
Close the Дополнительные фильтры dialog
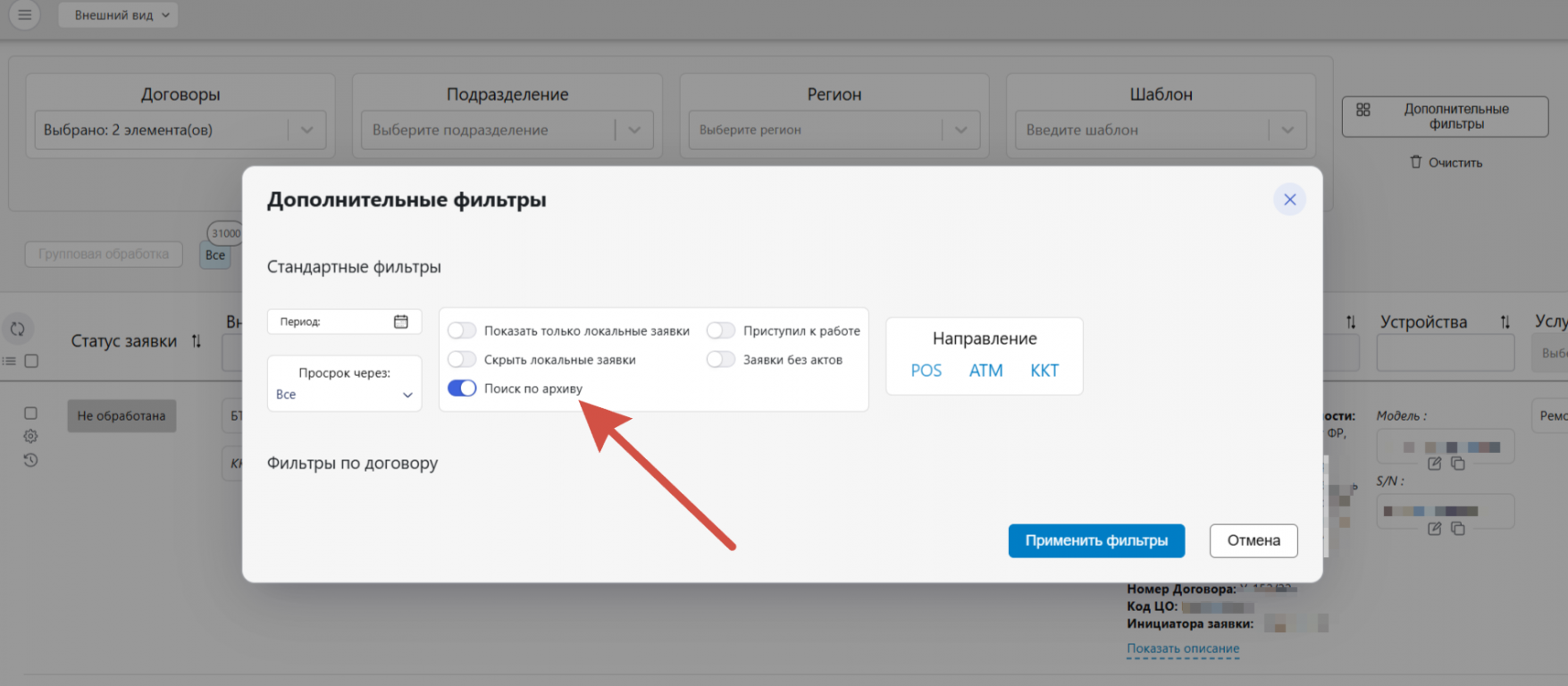coord(1289,199)
